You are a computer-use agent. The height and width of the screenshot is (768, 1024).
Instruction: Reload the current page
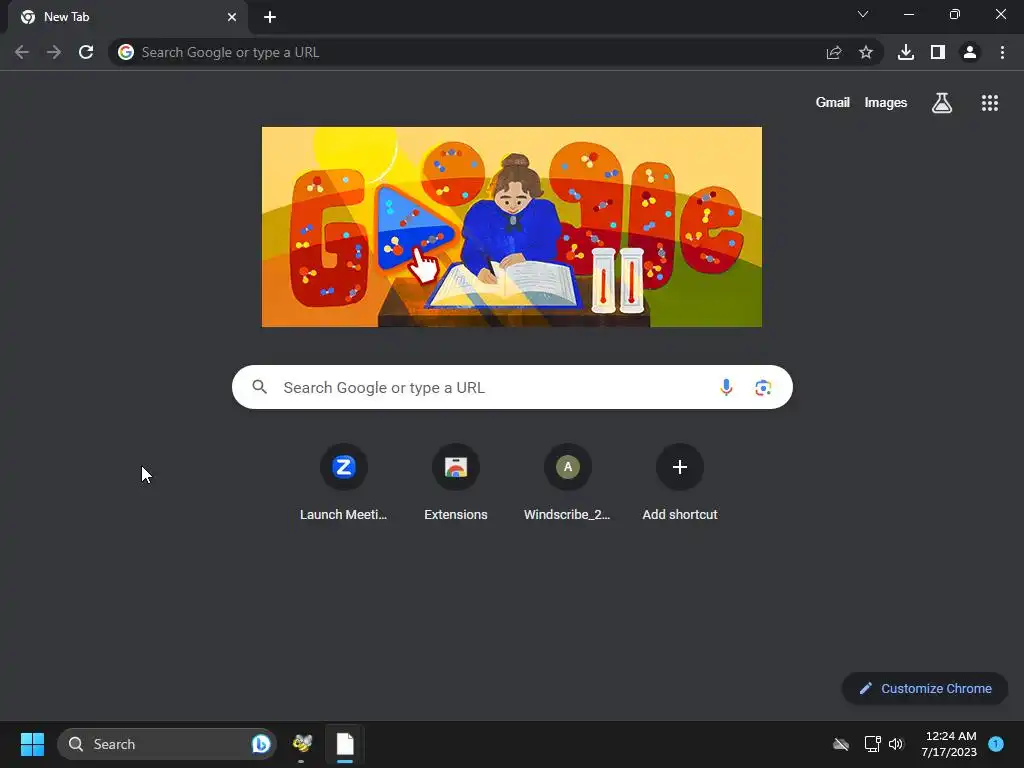(86, 52)
